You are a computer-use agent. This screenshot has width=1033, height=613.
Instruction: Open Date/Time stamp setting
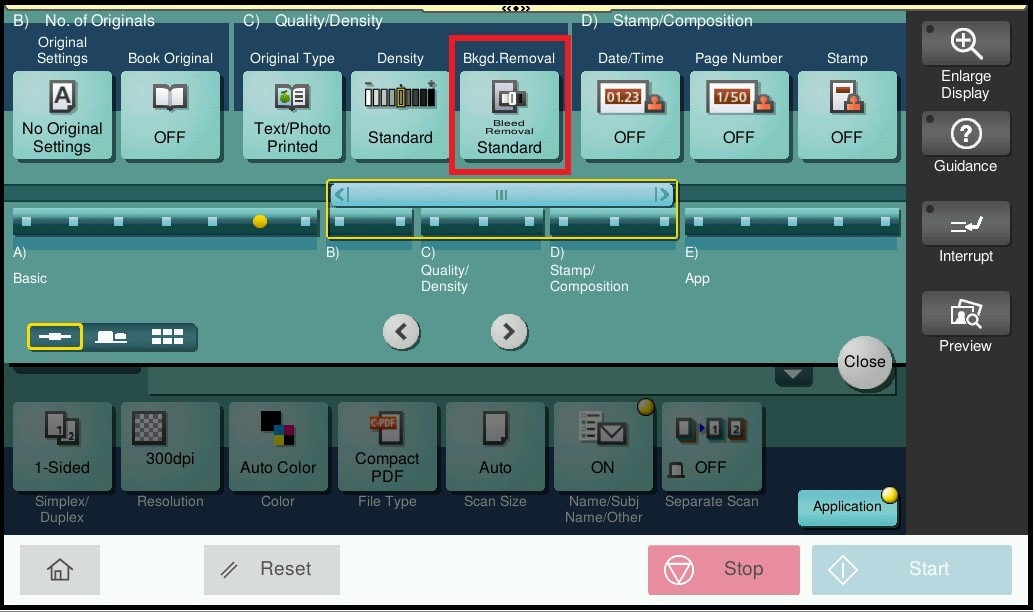pyautogui.click(x=629, y=116)
